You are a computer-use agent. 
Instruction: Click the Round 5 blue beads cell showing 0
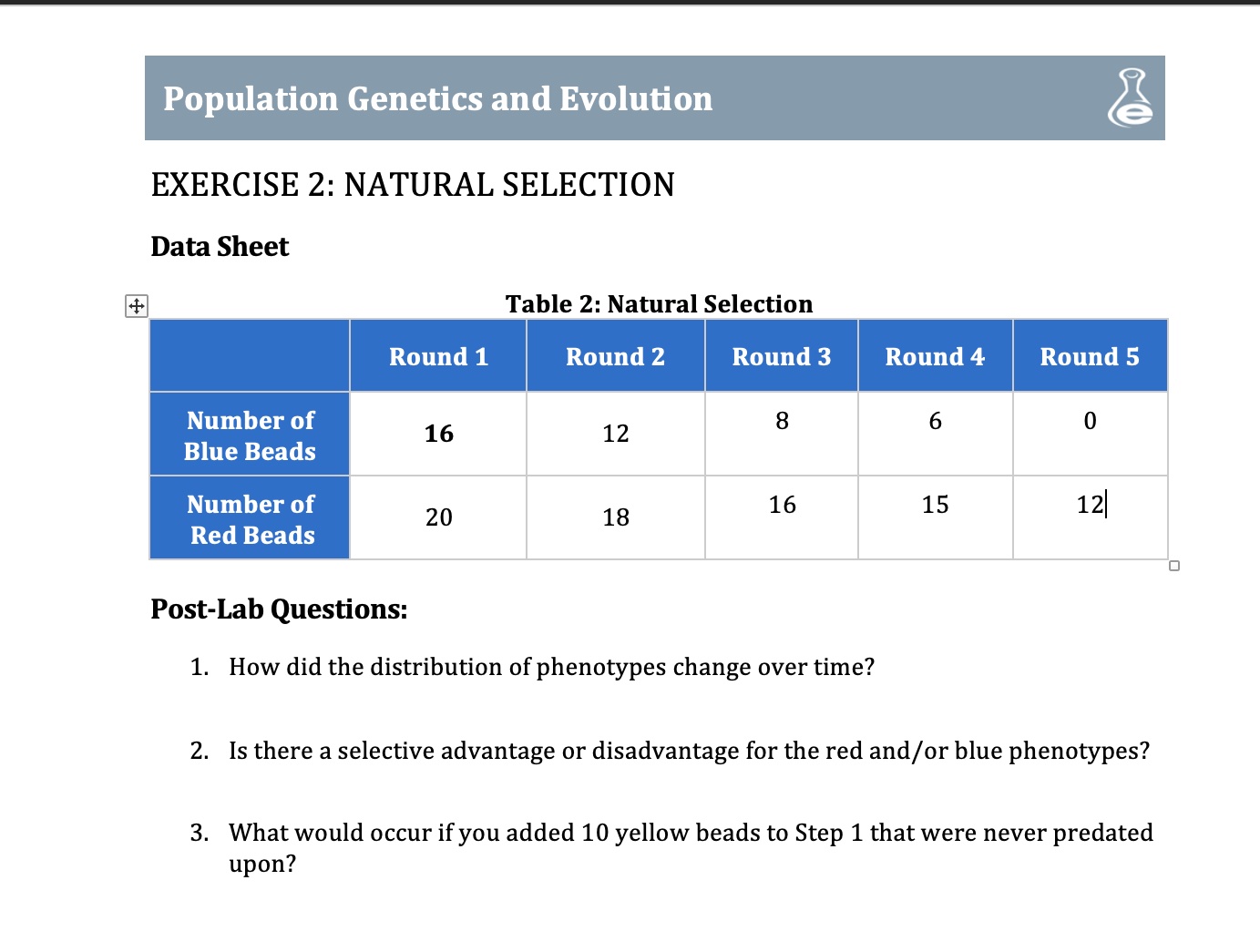click(x=1090, y=421)
